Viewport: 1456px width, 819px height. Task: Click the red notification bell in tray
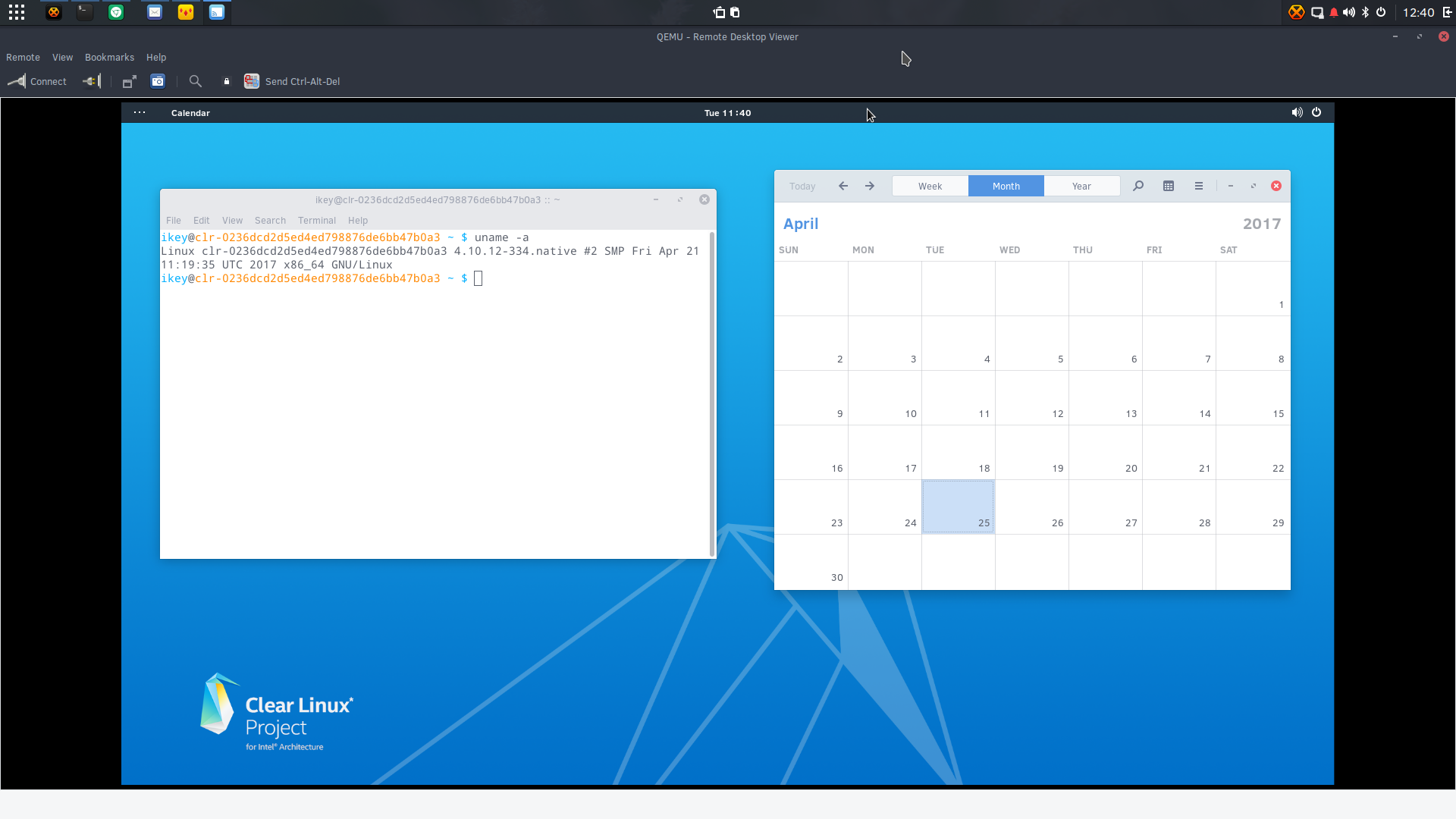[x=1334, y=12]
